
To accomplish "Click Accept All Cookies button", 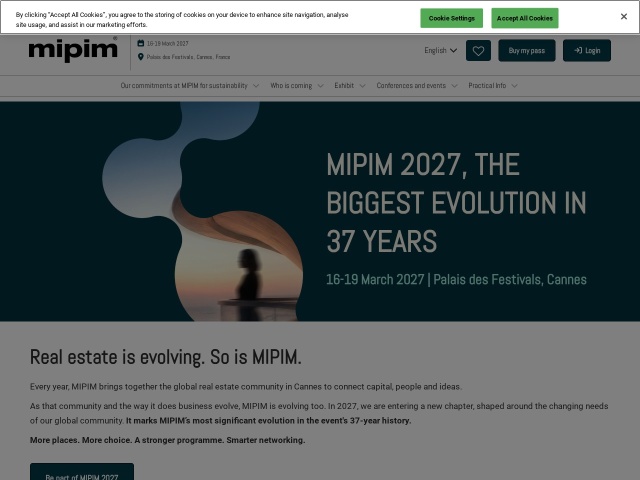I will [525, 18].
